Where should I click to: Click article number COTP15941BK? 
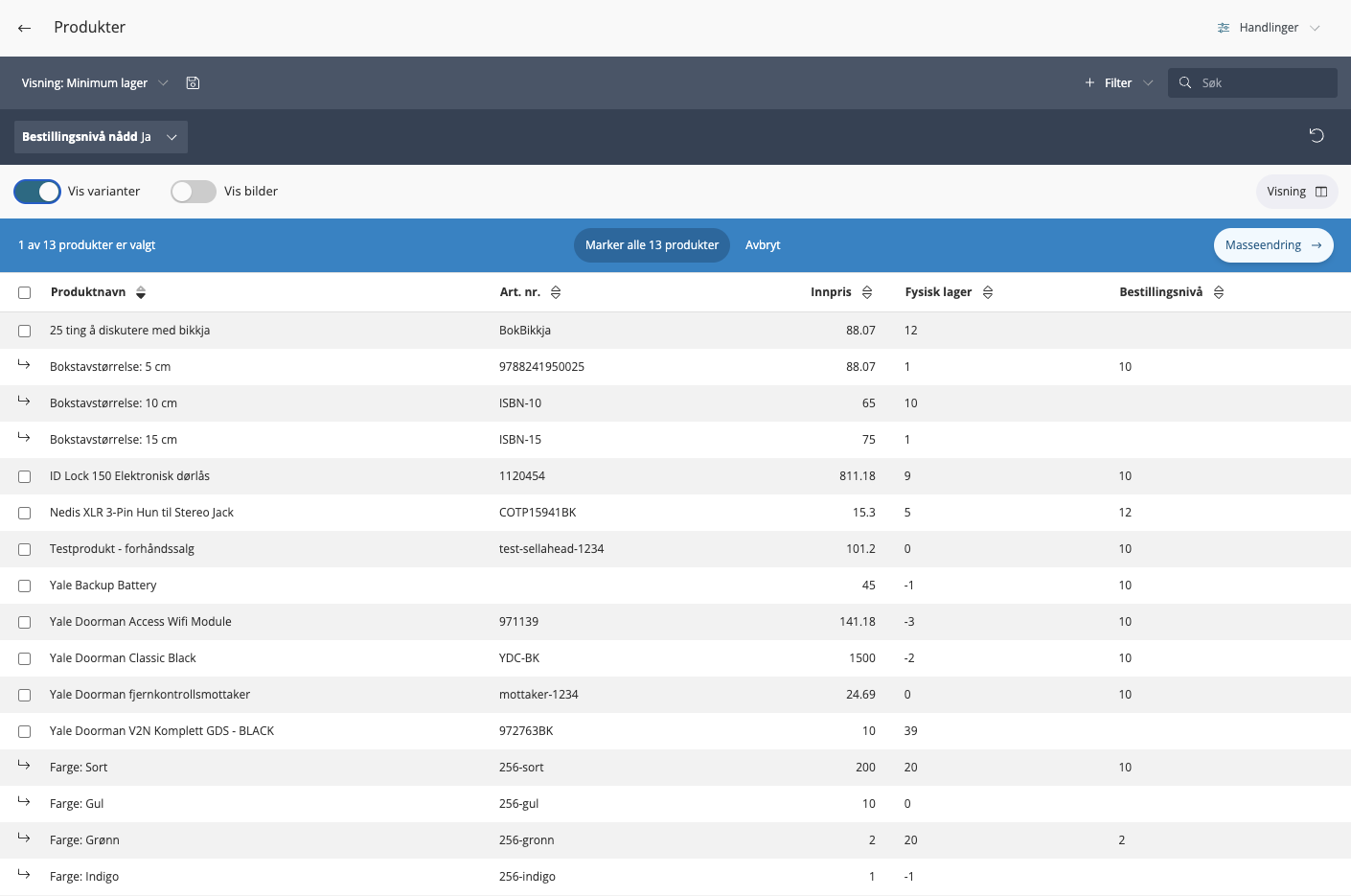[x=538, y=513]
